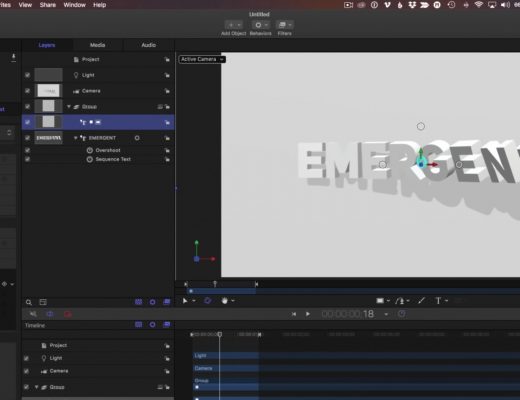520x400 pixels.
Task: Toggle Camera checkbox in the Timeline list
Action: 26,371
